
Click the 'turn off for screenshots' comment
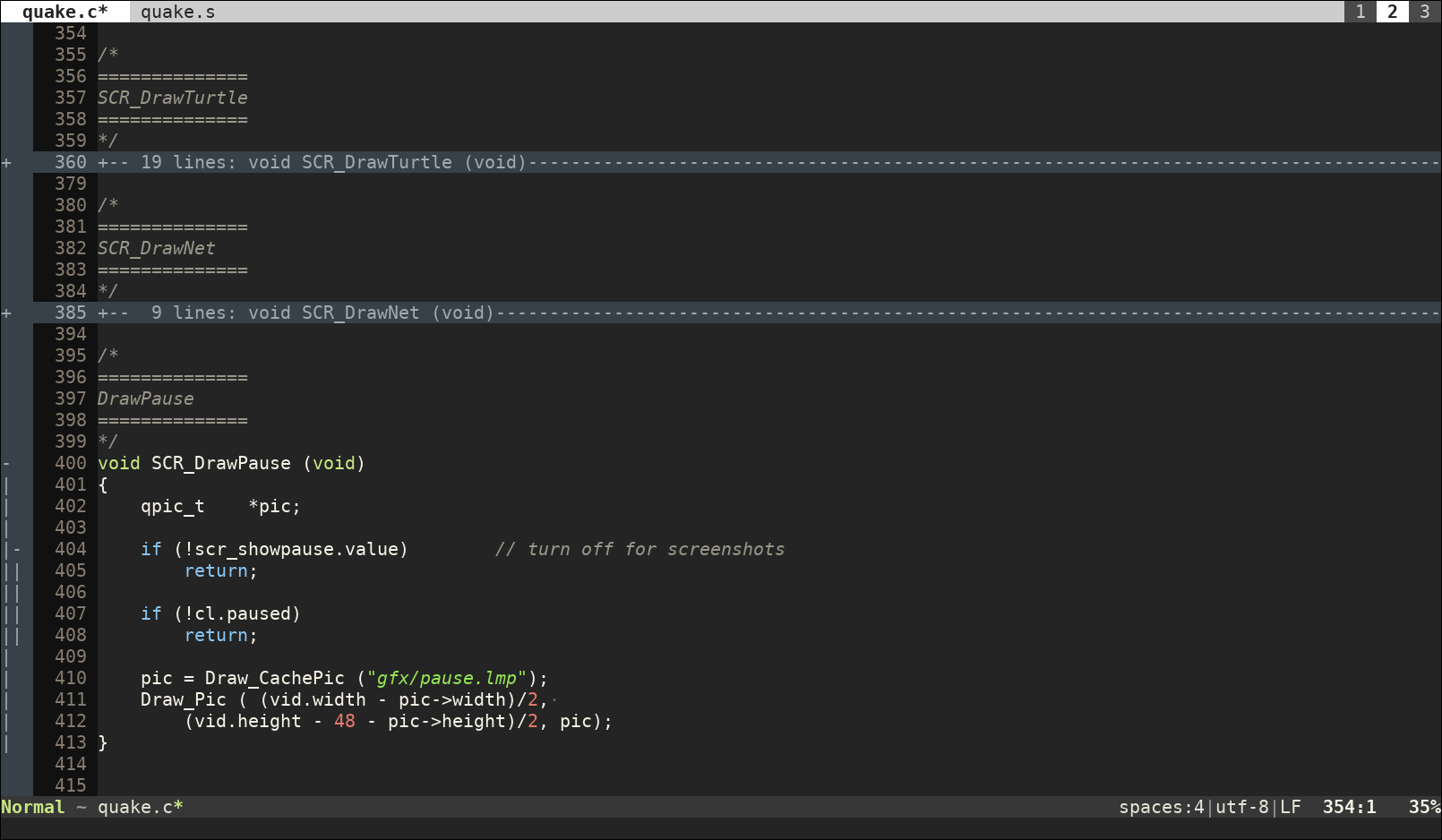tap(640, 549)
